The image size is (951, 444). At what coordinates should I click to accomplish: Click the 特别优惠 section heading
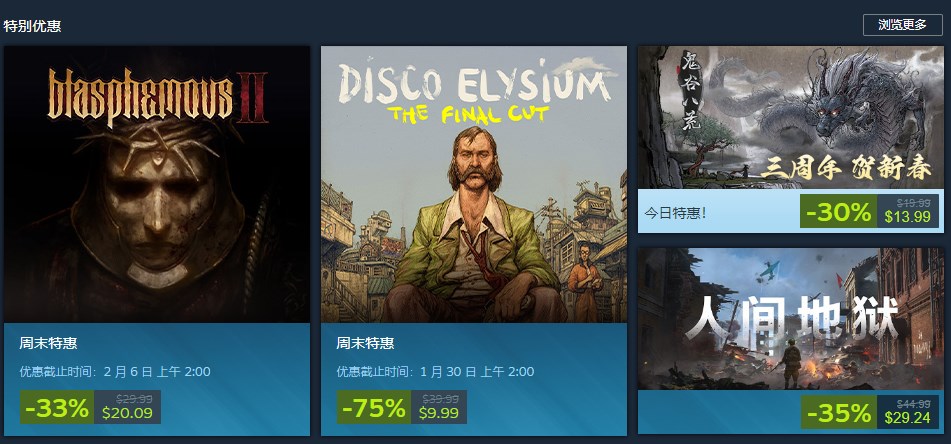pos(32,26)
